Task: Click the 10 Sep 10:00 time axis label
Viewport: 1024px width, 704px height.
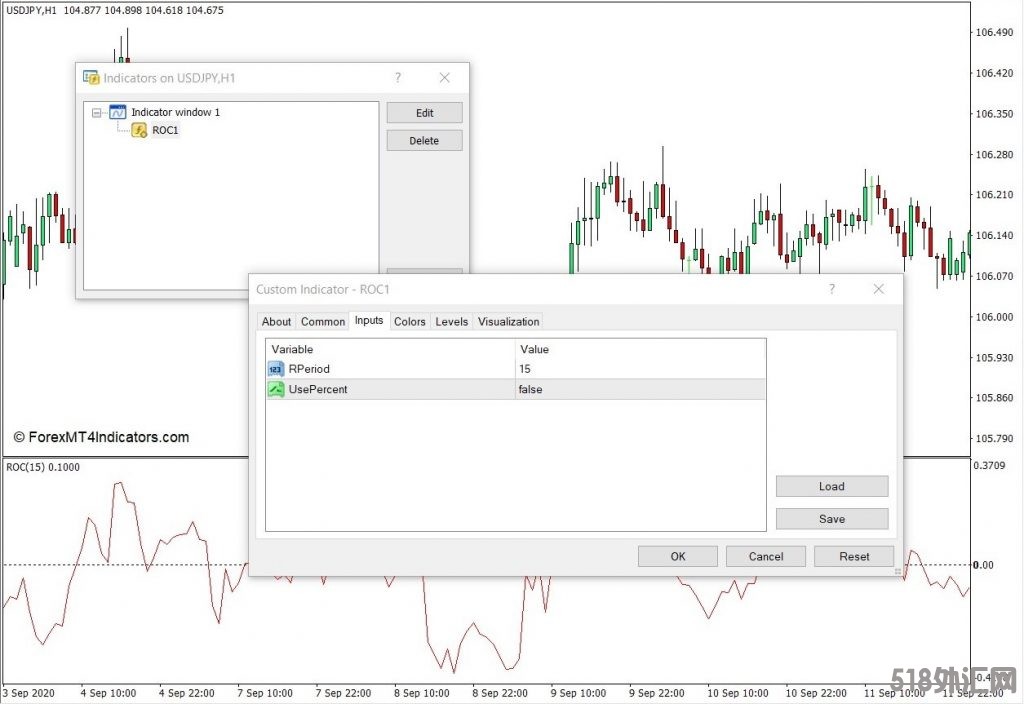Action: click(x=738, y=693)
